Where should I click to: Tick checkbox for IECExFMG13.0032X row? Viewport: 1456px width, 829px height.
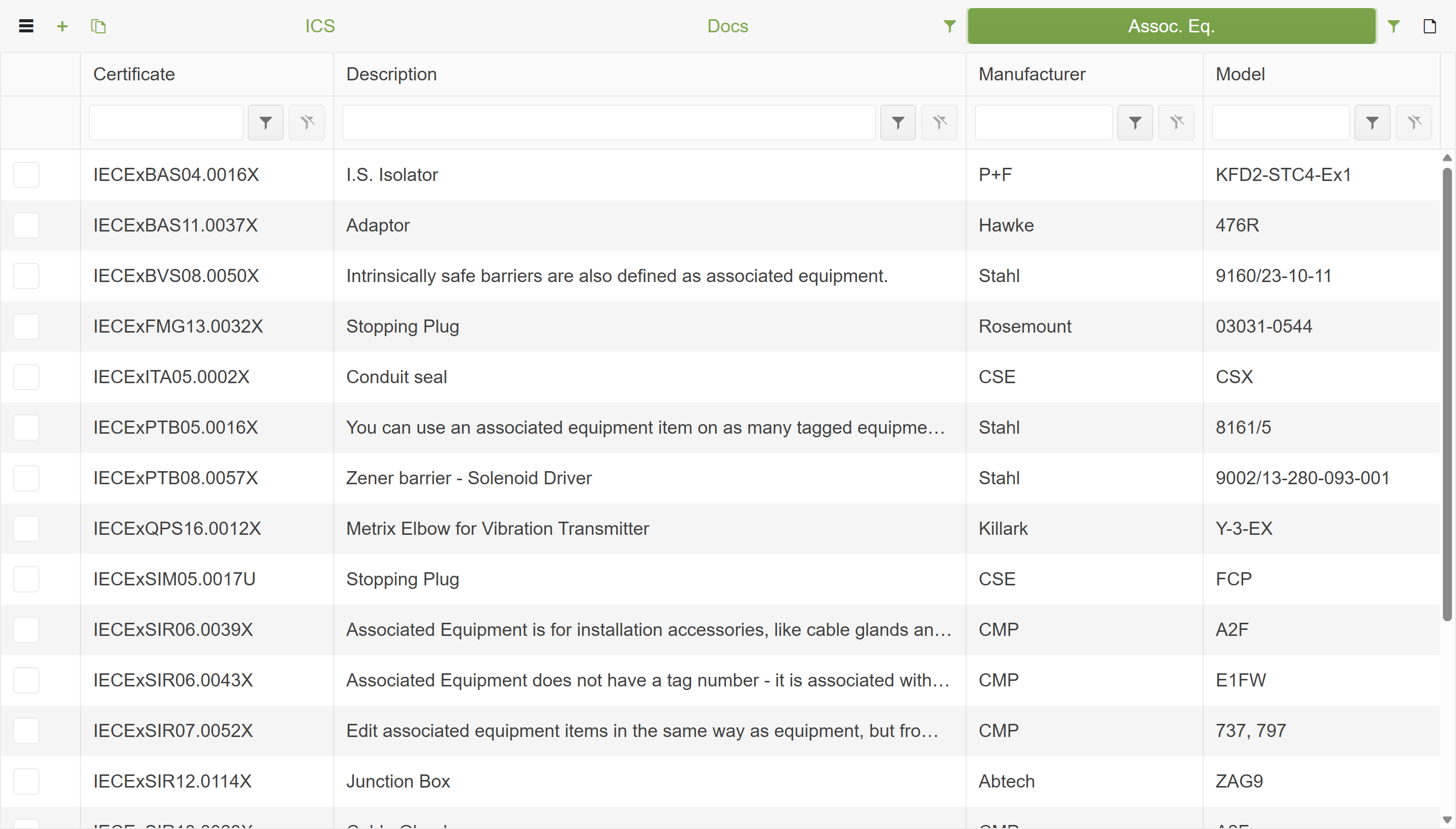click(26, 327)
